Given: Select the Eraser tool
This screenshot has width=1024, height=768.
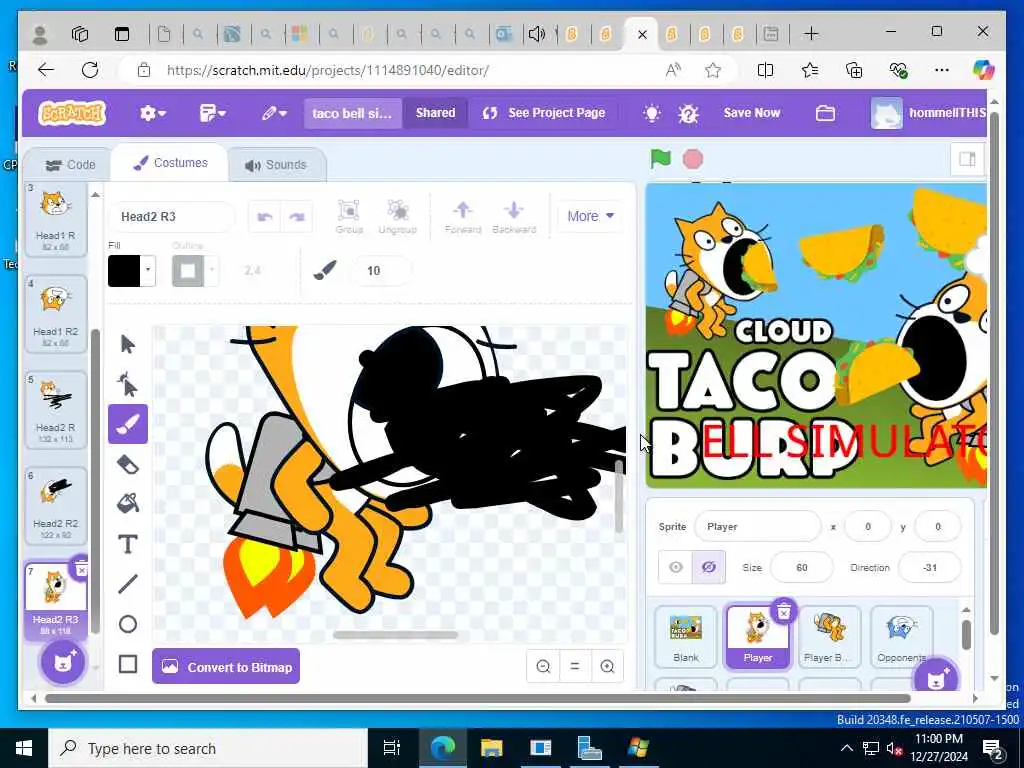Looking at the screenshot, I should tap(127, 464).
